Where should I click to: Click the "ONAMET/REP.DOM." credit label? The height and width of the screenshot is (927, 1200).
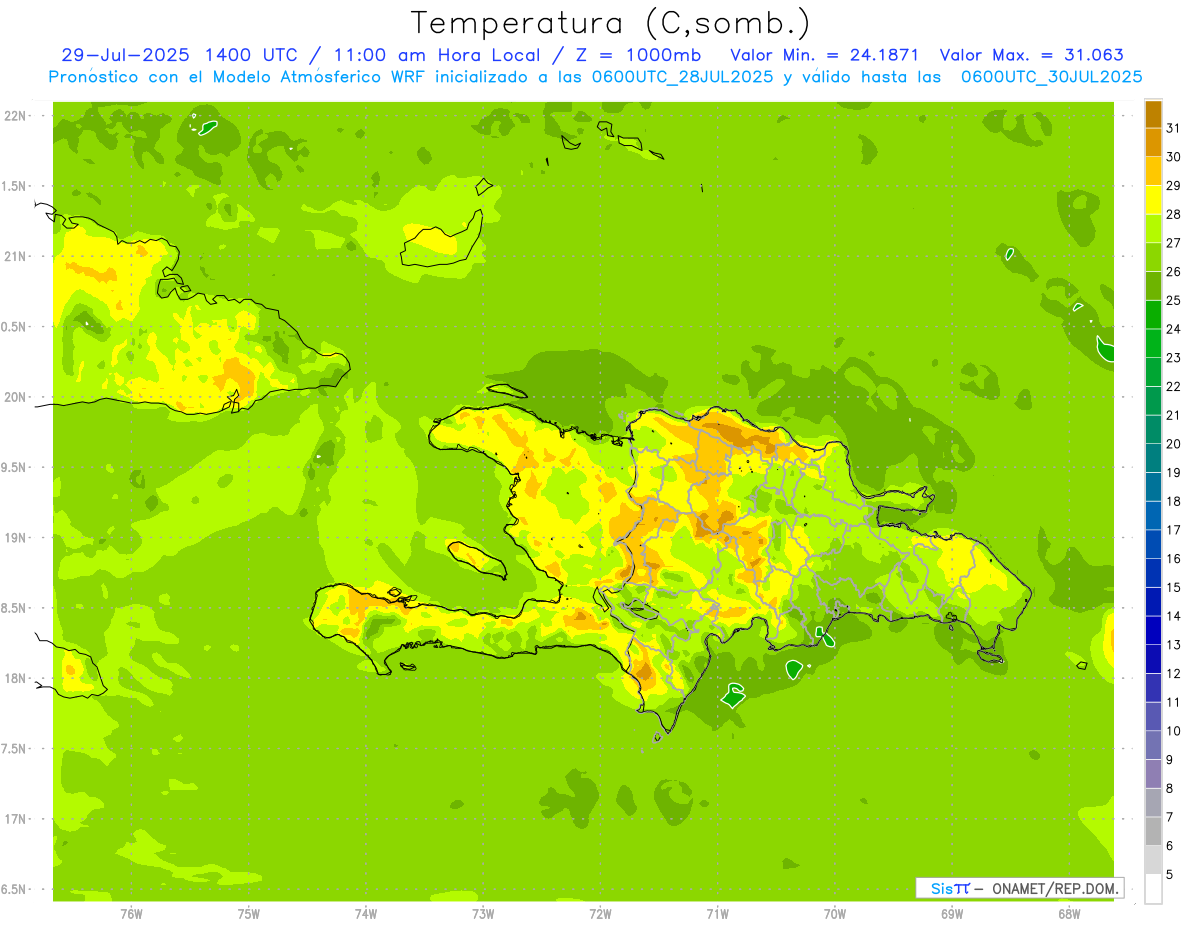1057,888
